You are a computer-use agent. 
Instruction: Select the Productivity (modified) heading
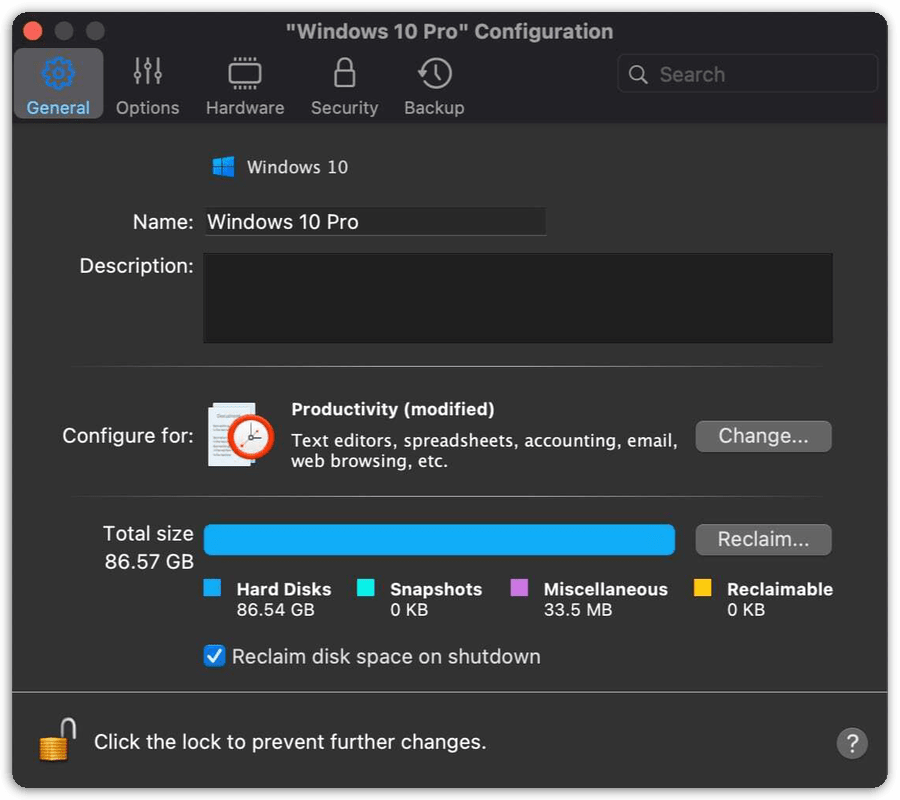393,409
